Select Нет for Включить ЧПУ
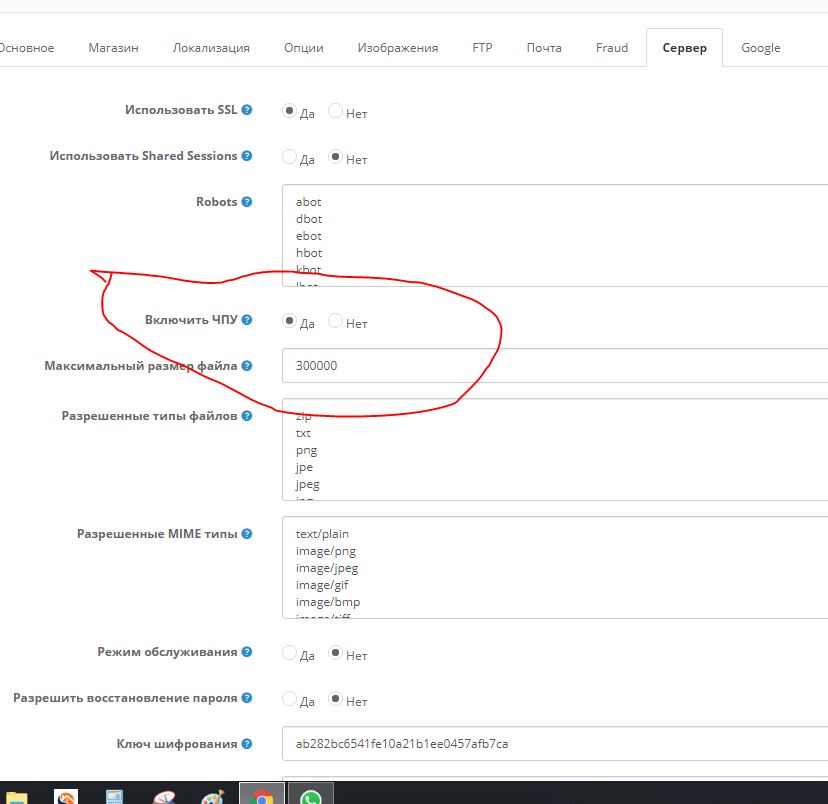Viewport: 828px width, 804px height. click(336, 321)
